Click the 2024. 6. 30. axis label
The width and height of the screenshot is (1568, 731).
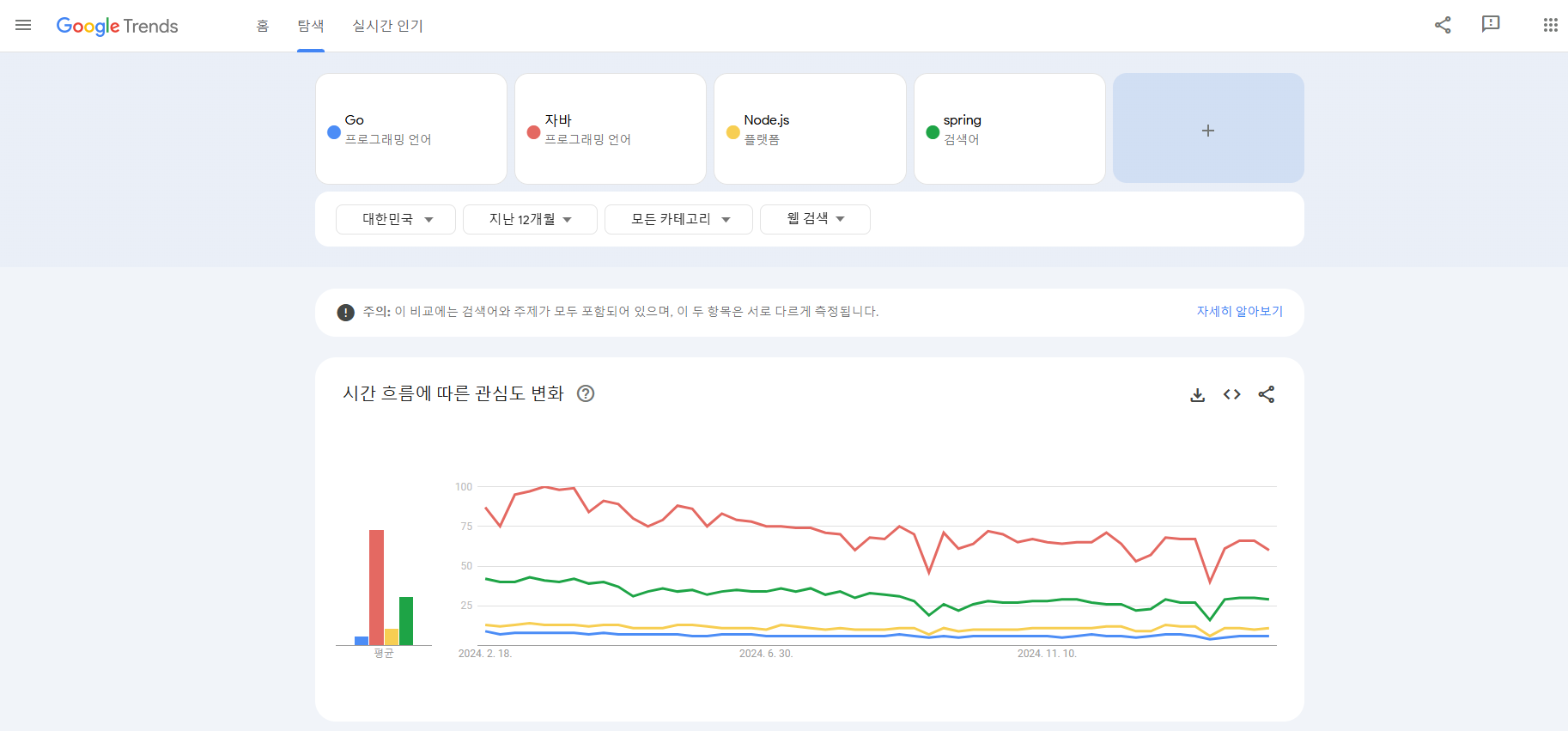pos(766,654)
